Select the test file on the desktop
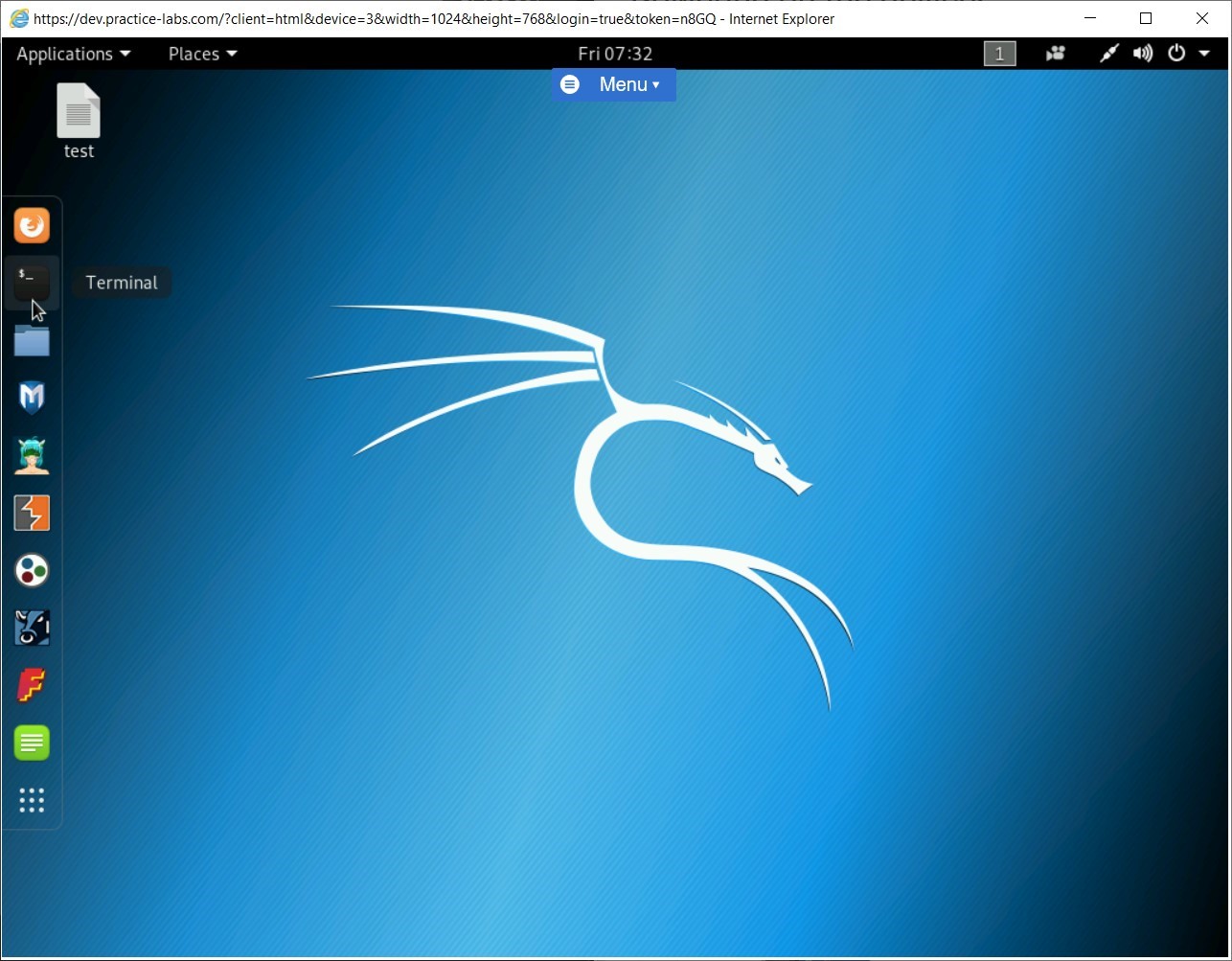 (x=79, y=115)
